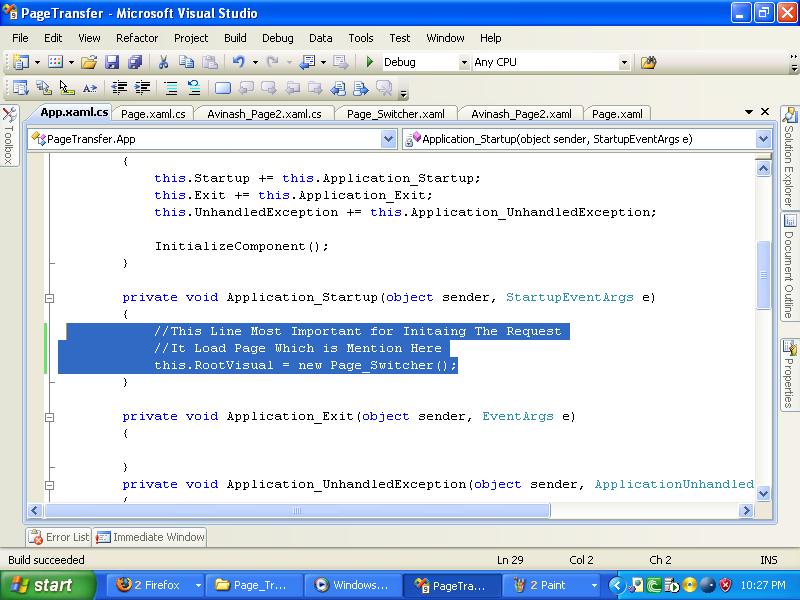Switch to the Page.xaml tab

(617, 114)
